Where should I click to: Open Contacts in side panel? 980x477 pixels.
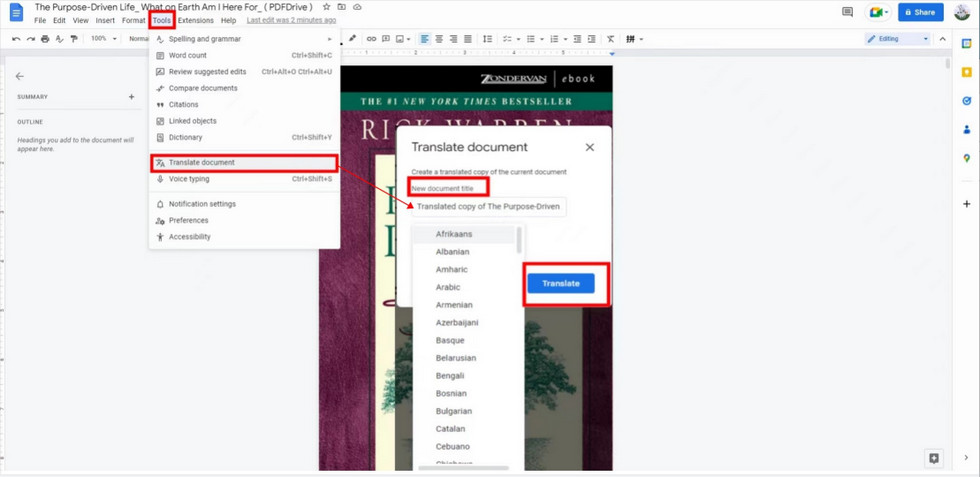pos(967,129)
